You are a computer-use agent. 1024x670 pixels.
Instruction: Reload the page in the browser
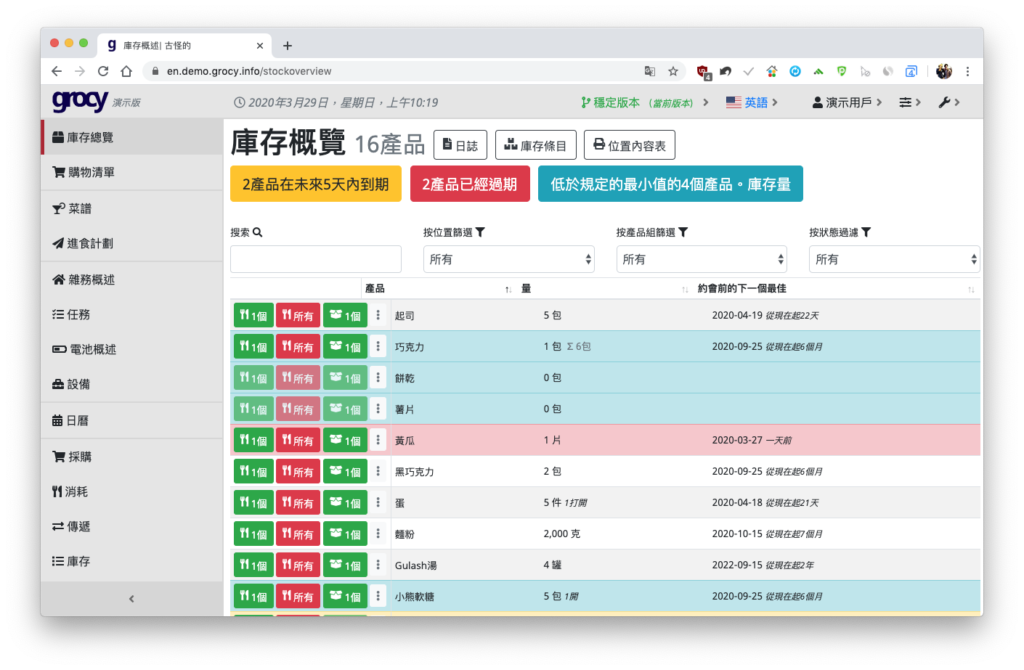103,71
